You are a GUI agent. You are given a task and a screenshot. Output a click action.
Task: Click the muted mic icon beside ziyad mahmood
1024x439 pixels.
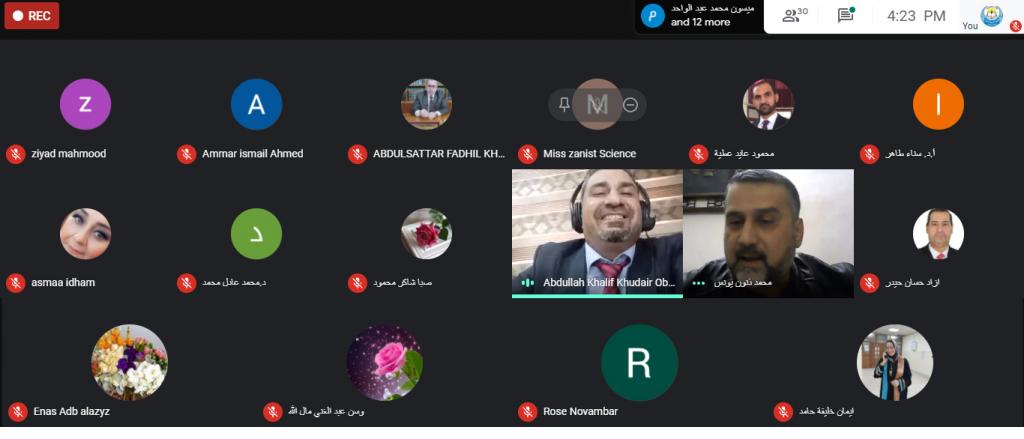point(16,154)
